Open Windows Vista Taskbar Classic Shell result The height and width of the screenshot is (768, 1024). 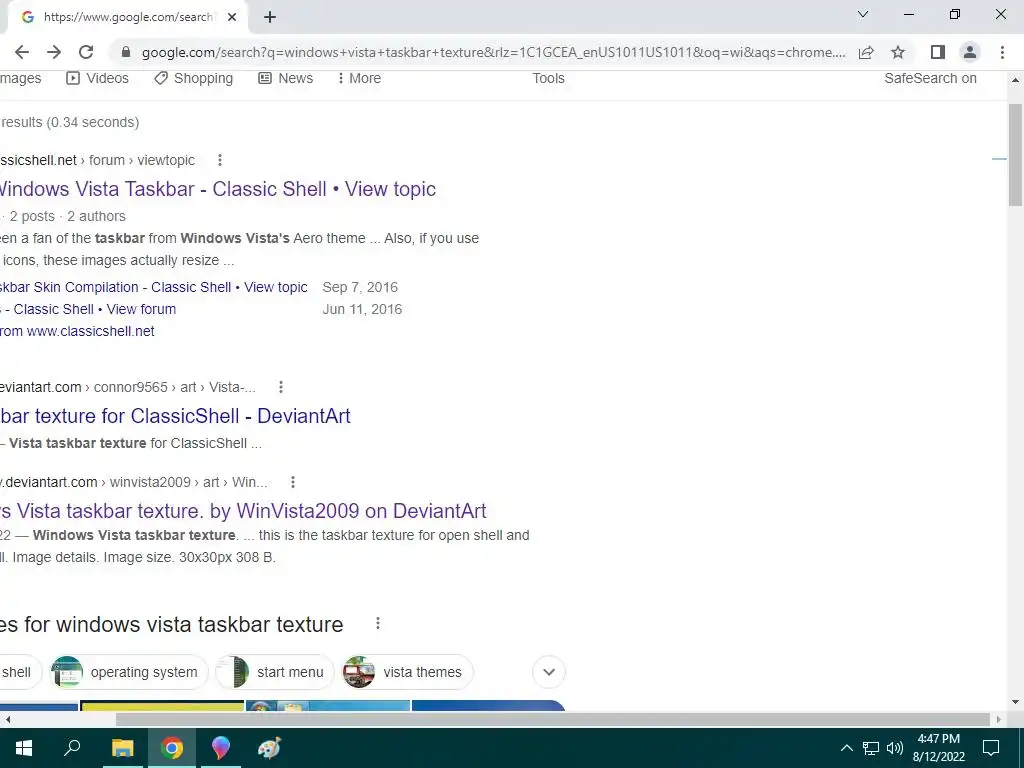tap(217, 189)
